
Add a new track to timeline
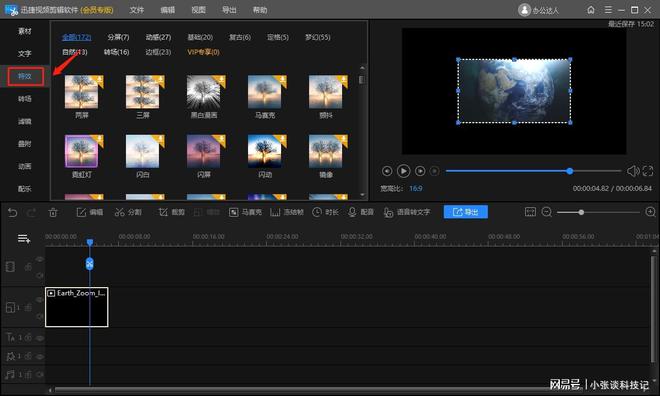pos(24,239)
